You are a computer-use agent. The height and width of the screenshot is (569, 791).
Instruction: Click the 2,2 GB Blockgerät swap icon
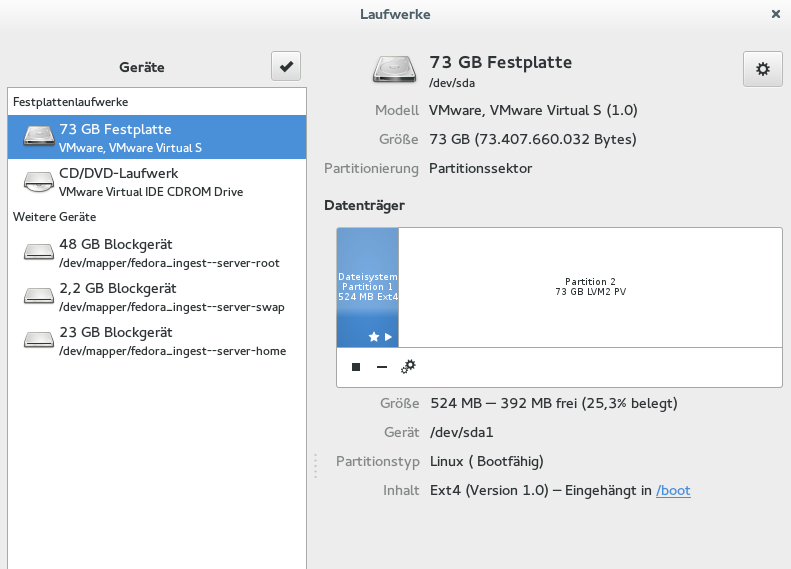pyautogui.click(x=39, y=297)
